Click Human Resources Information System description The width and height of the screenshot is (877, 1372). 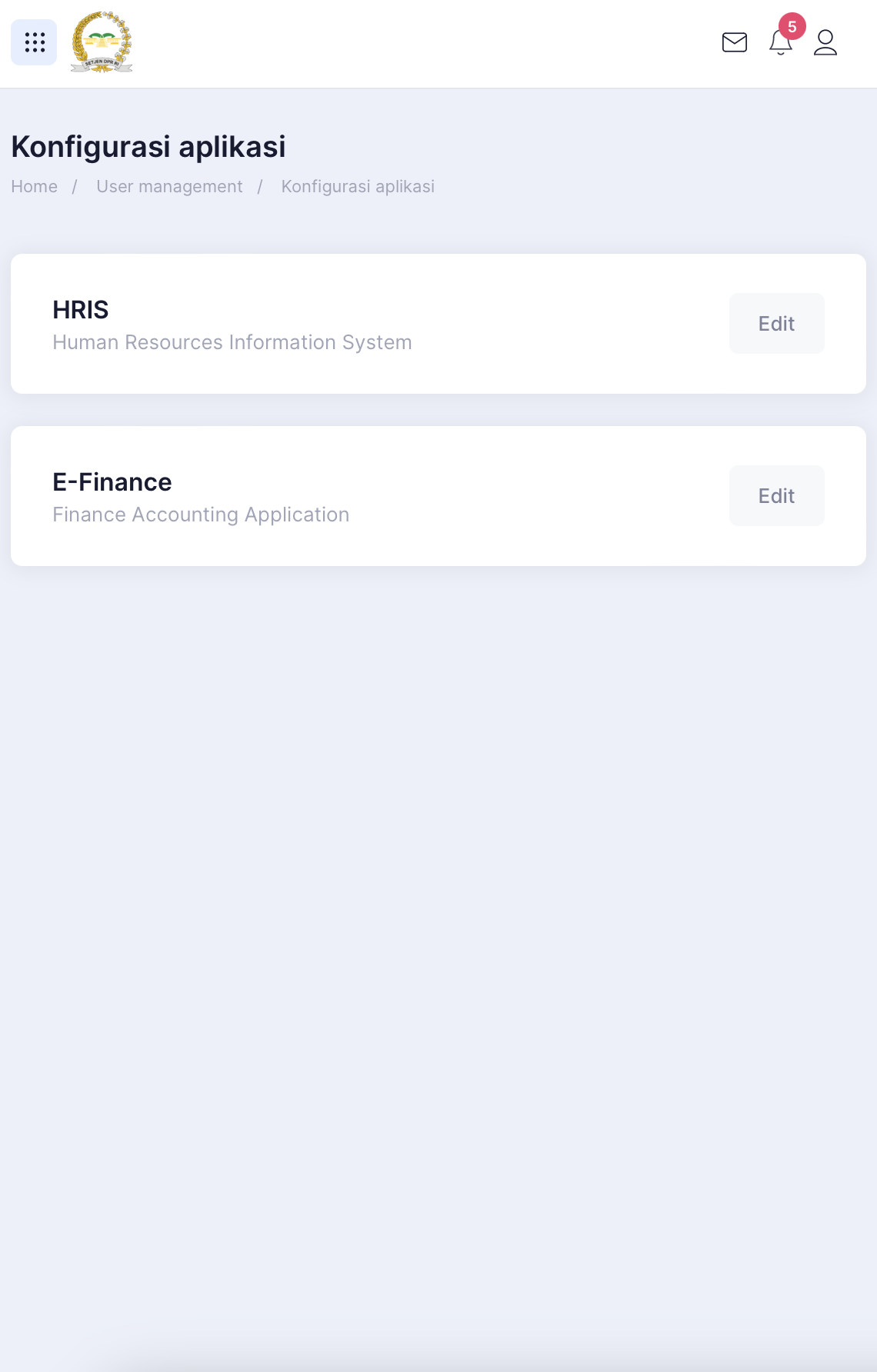pos(232,342)
